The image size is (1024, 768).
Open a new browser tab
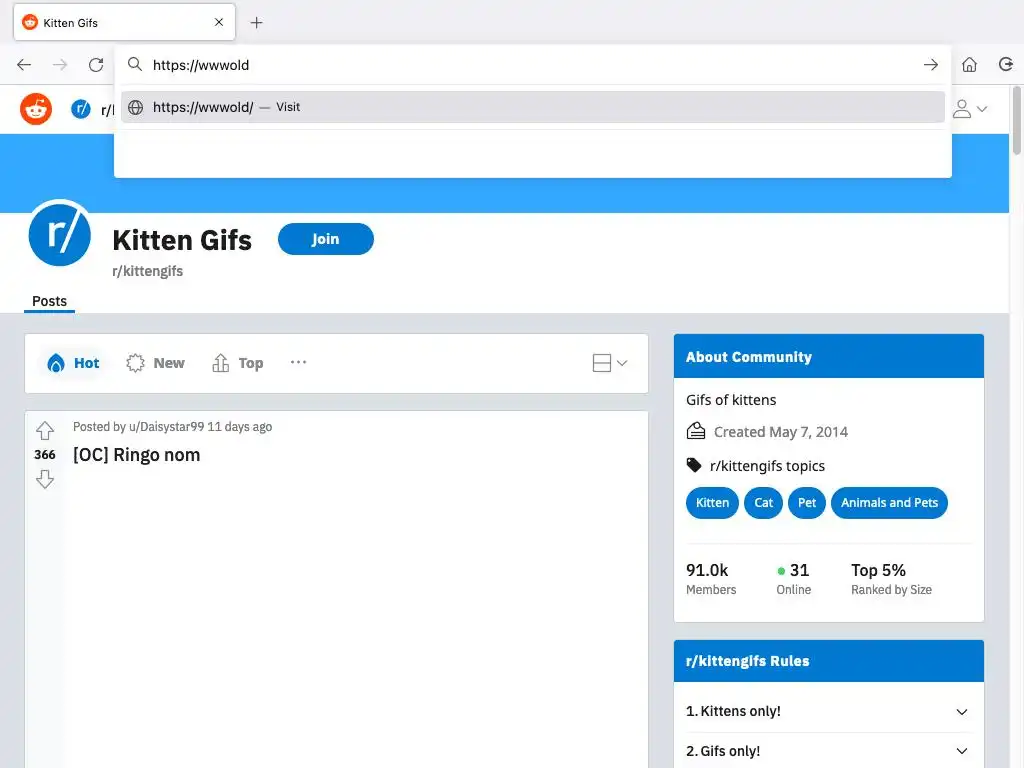(257, 23)
